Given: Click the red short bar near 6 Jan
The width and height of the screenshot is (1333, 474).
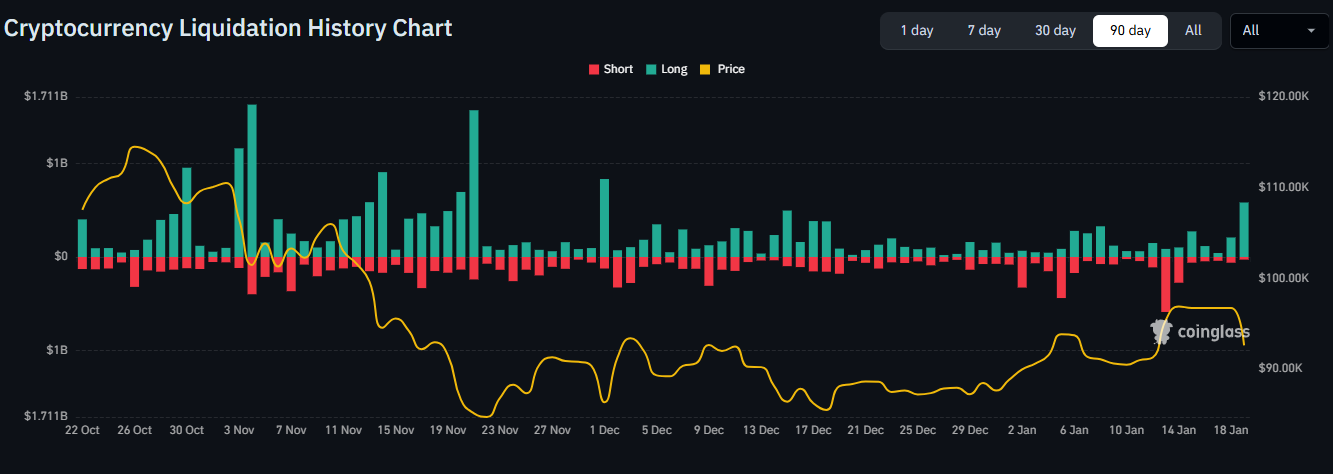Looking at the screenshot, I should pyautogui.click(x=1061, y=277).
